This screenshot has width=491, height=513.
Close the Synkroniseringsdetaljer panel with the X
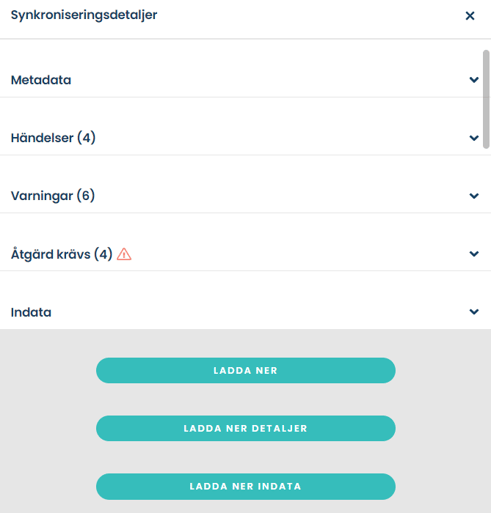pyautogui.click(x=470, y=16)
